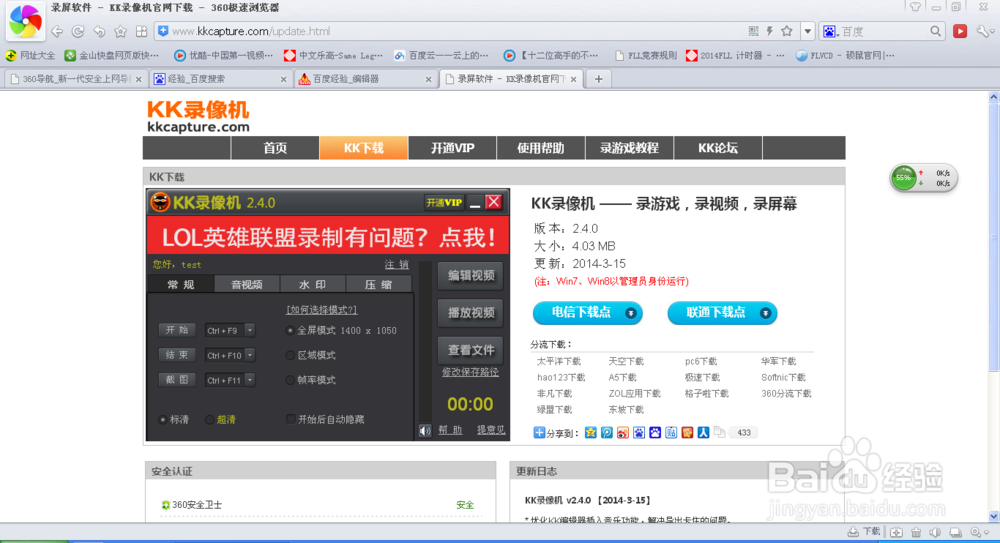Viewport: 1000px width, 543px height.
Task: Open 优酷 bookmark in bookmarks bar
Action: [x=224, y=56]
